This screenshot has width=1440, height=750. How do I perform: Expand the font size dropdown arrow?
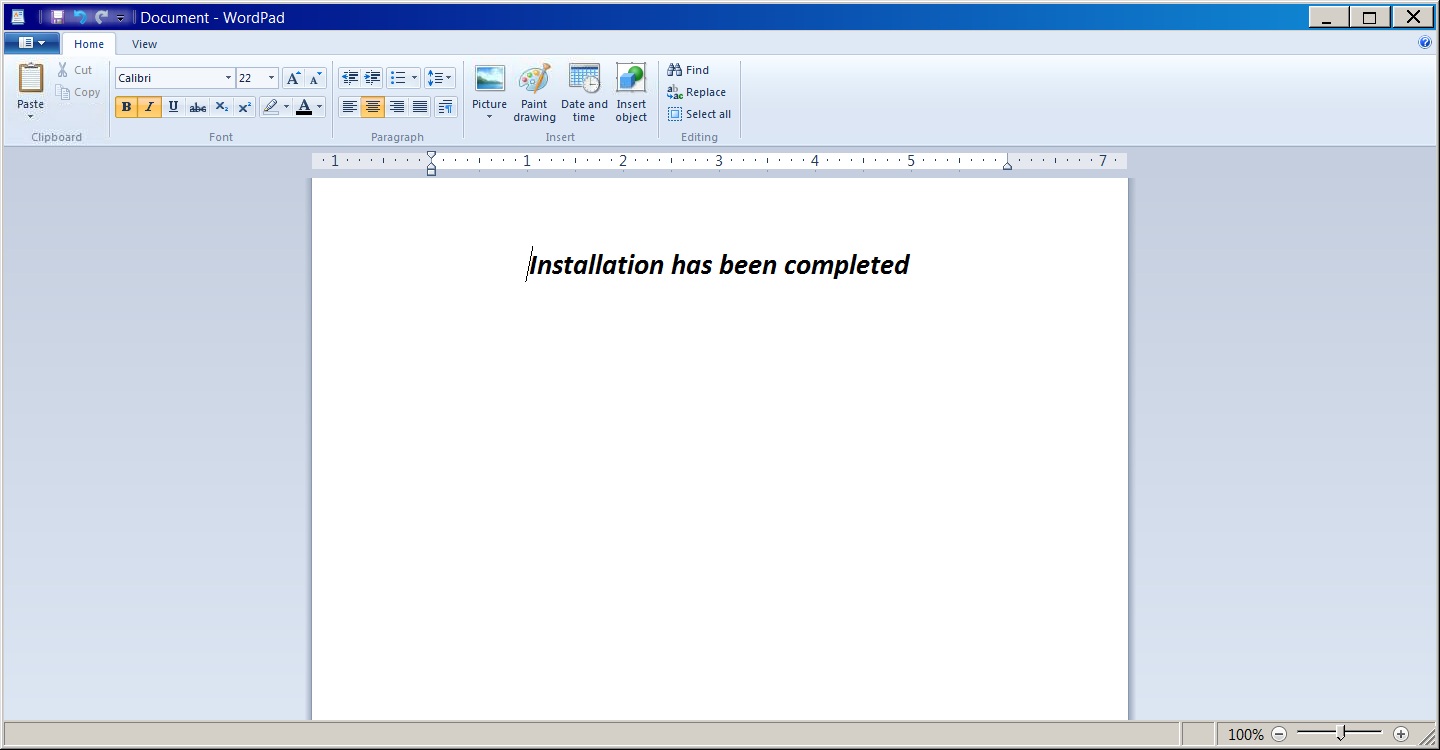(x=272, y=78)
